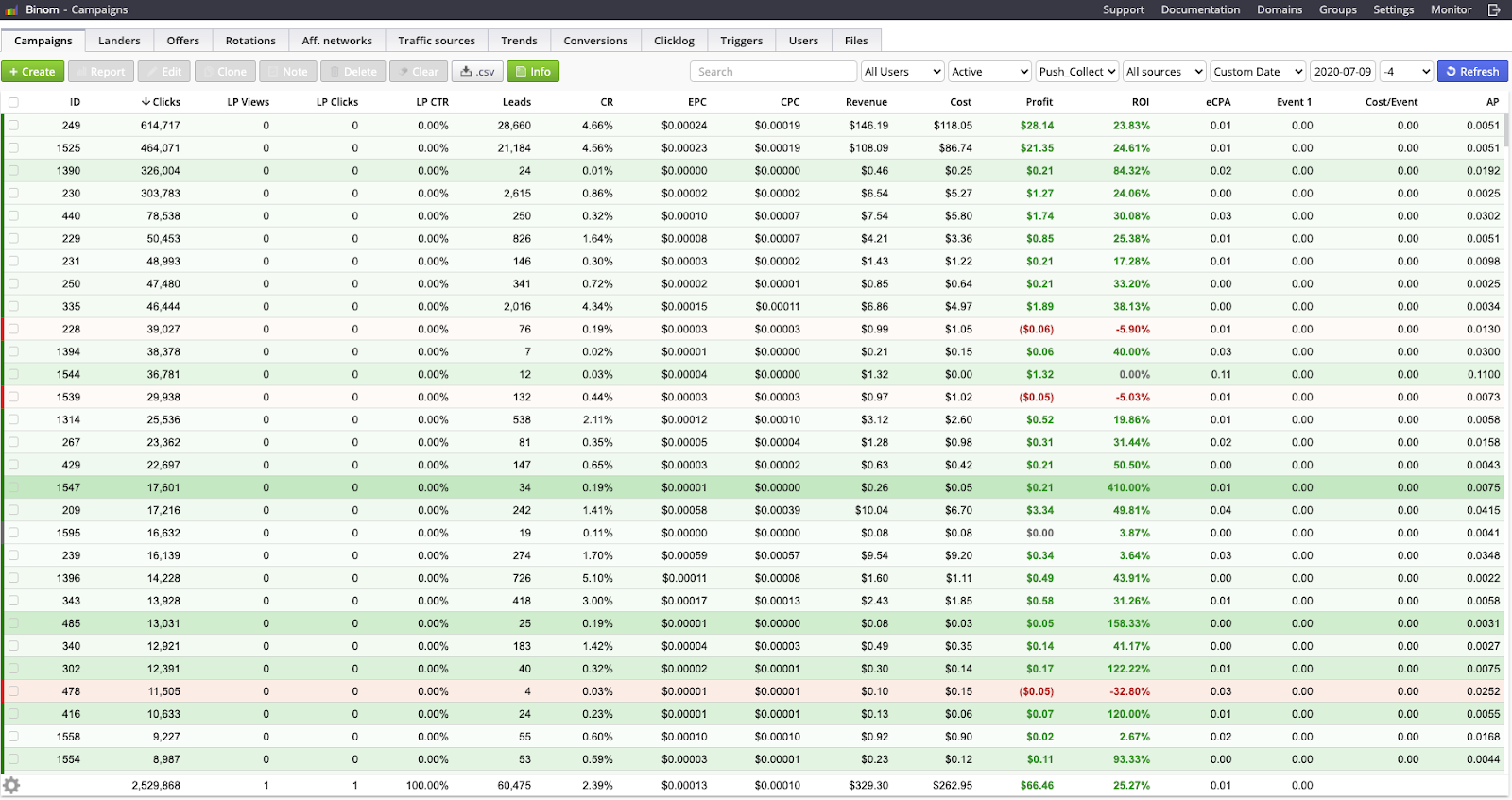The image size is (1512, 800).
Task: Click the Delete button
Action: (x=352, y=72)
